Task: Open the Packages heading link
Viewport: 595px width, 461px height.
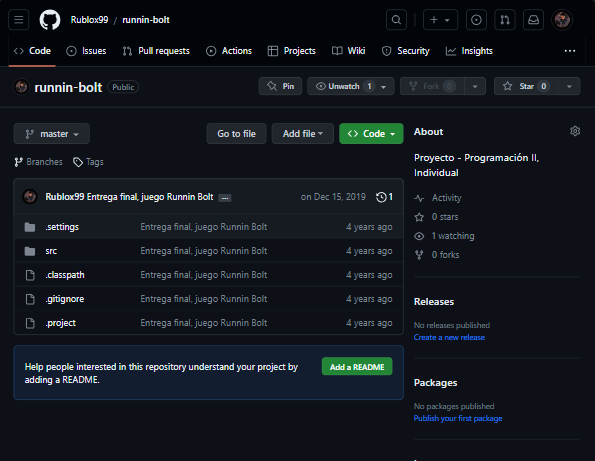Action: (435, 382)
